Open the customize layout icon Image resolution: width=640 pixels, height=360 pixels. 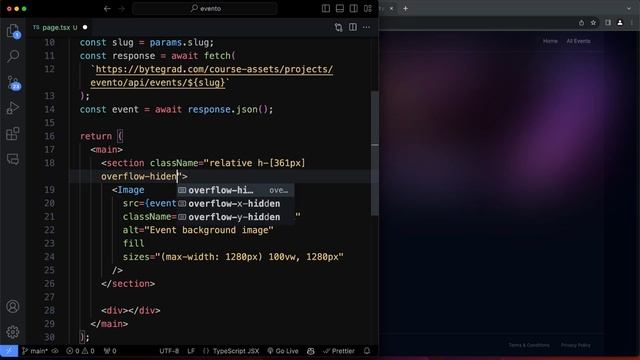368,9
